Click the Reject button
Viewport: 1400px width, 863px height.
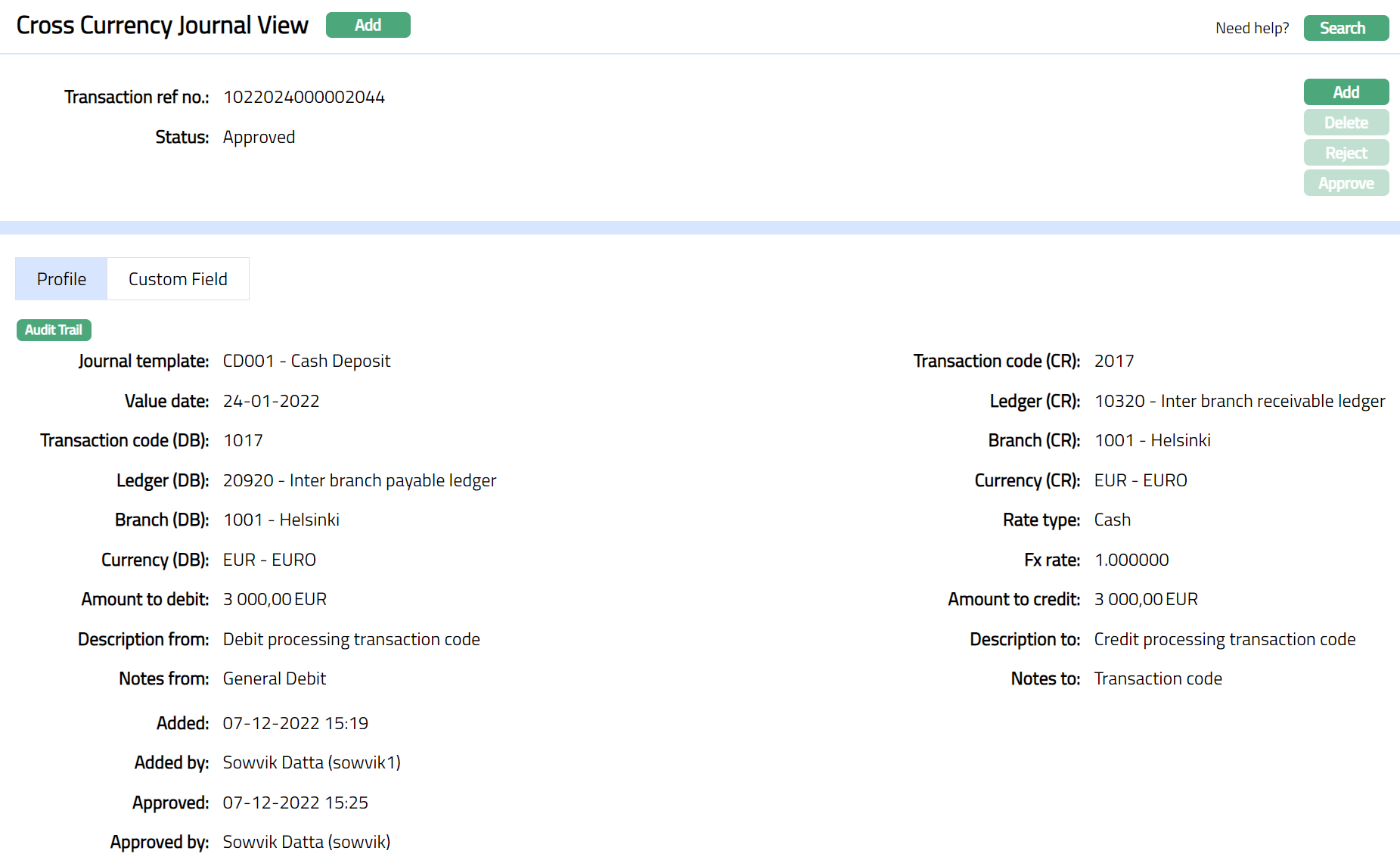click(x=1346, y=153)
